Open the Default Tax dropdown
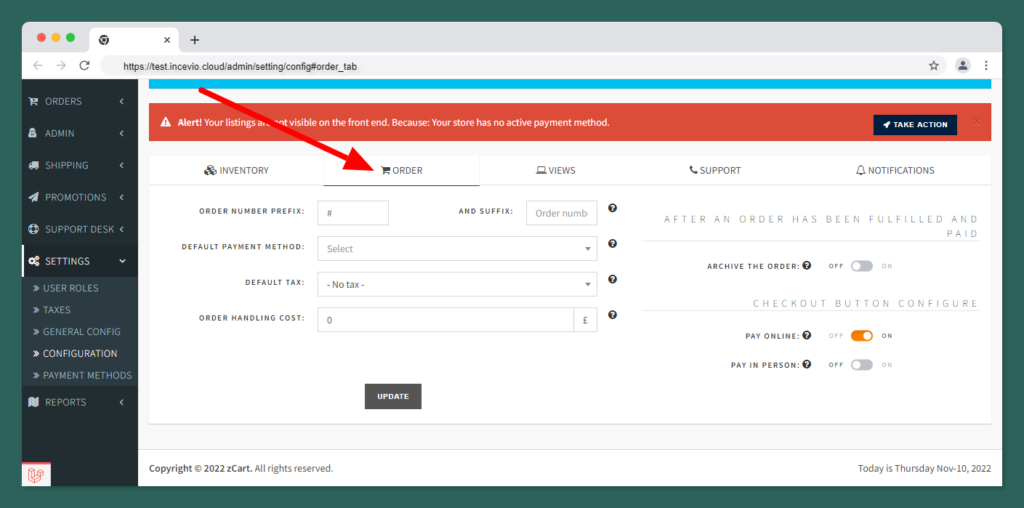 [457, 285]
